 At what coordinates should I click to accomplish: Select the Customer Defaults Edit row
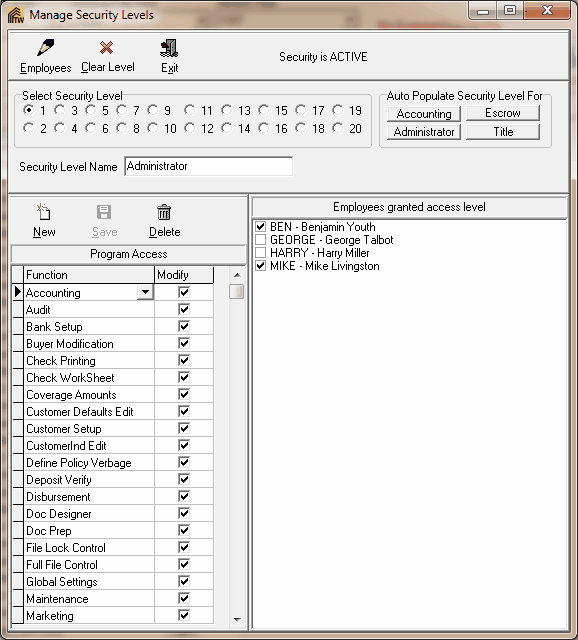click(x=89, y=411)
